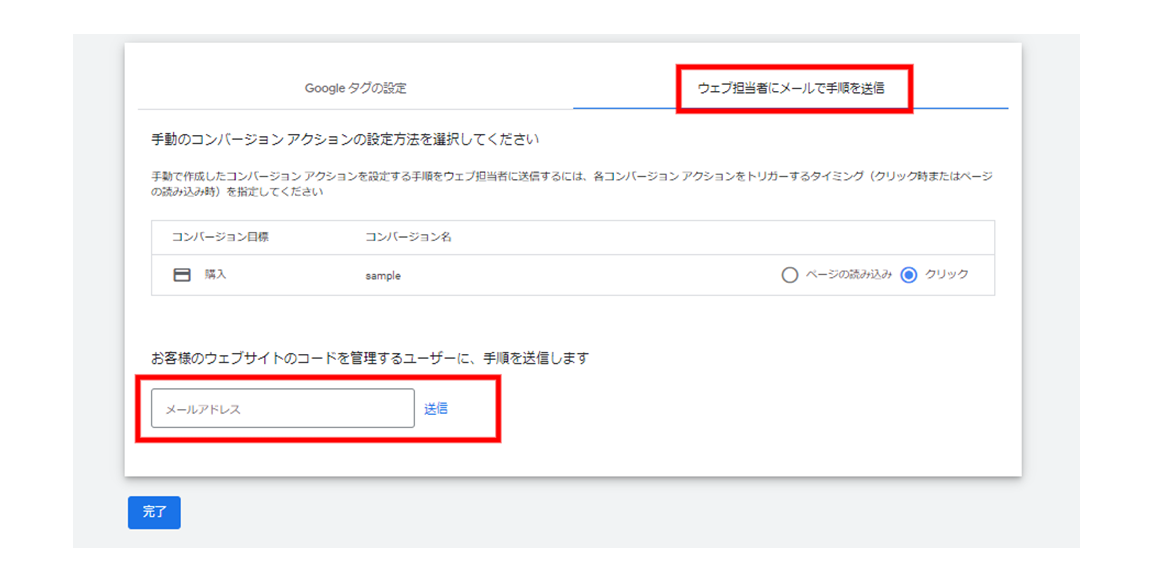Click the コンバージョン名 column header
1153x581 pixels.
pos(409,237)
